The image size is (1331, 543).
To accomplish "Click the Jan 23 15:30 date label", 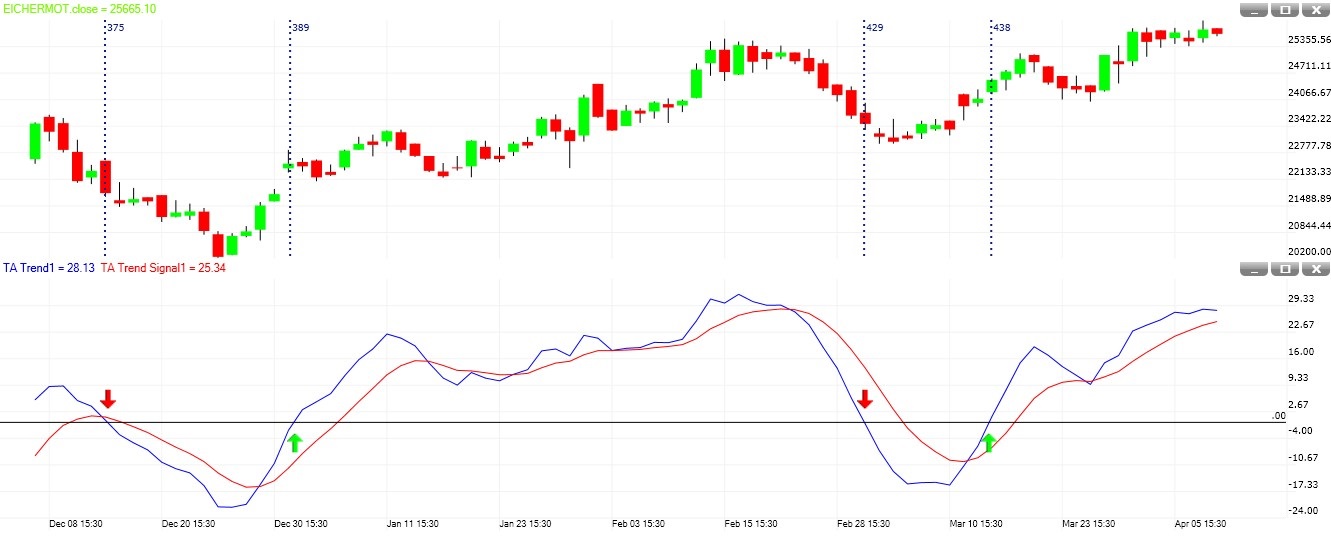I will pyautogui.click(x=528, y=523).
